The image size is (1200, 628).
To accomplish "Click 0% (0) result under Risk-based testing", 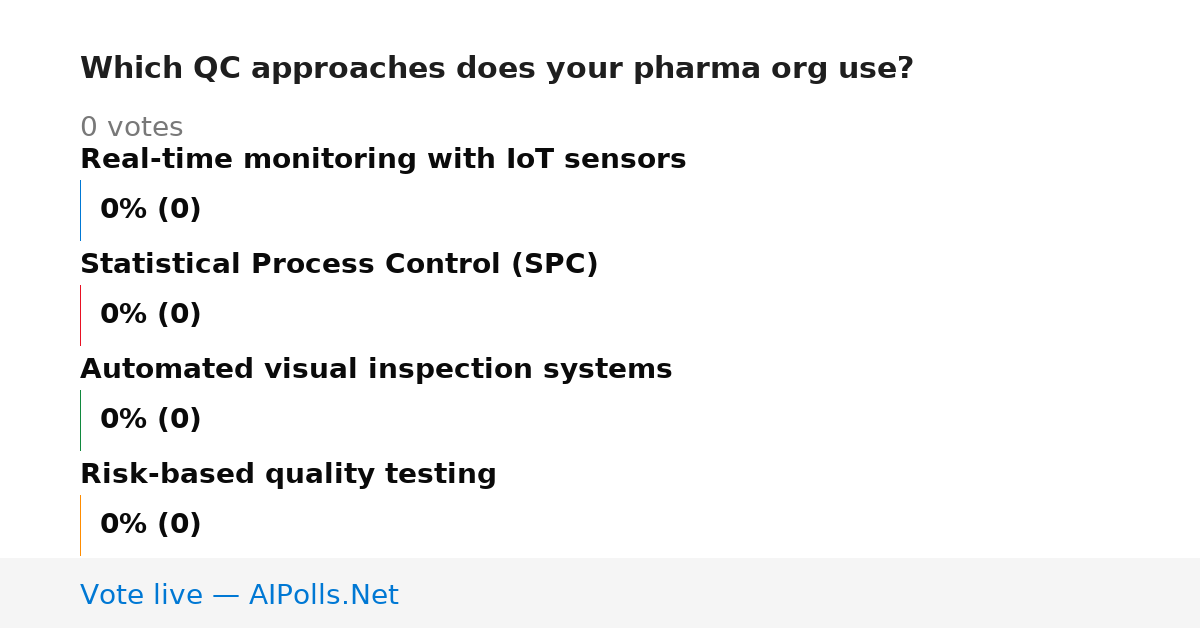I will coord(151,525).
